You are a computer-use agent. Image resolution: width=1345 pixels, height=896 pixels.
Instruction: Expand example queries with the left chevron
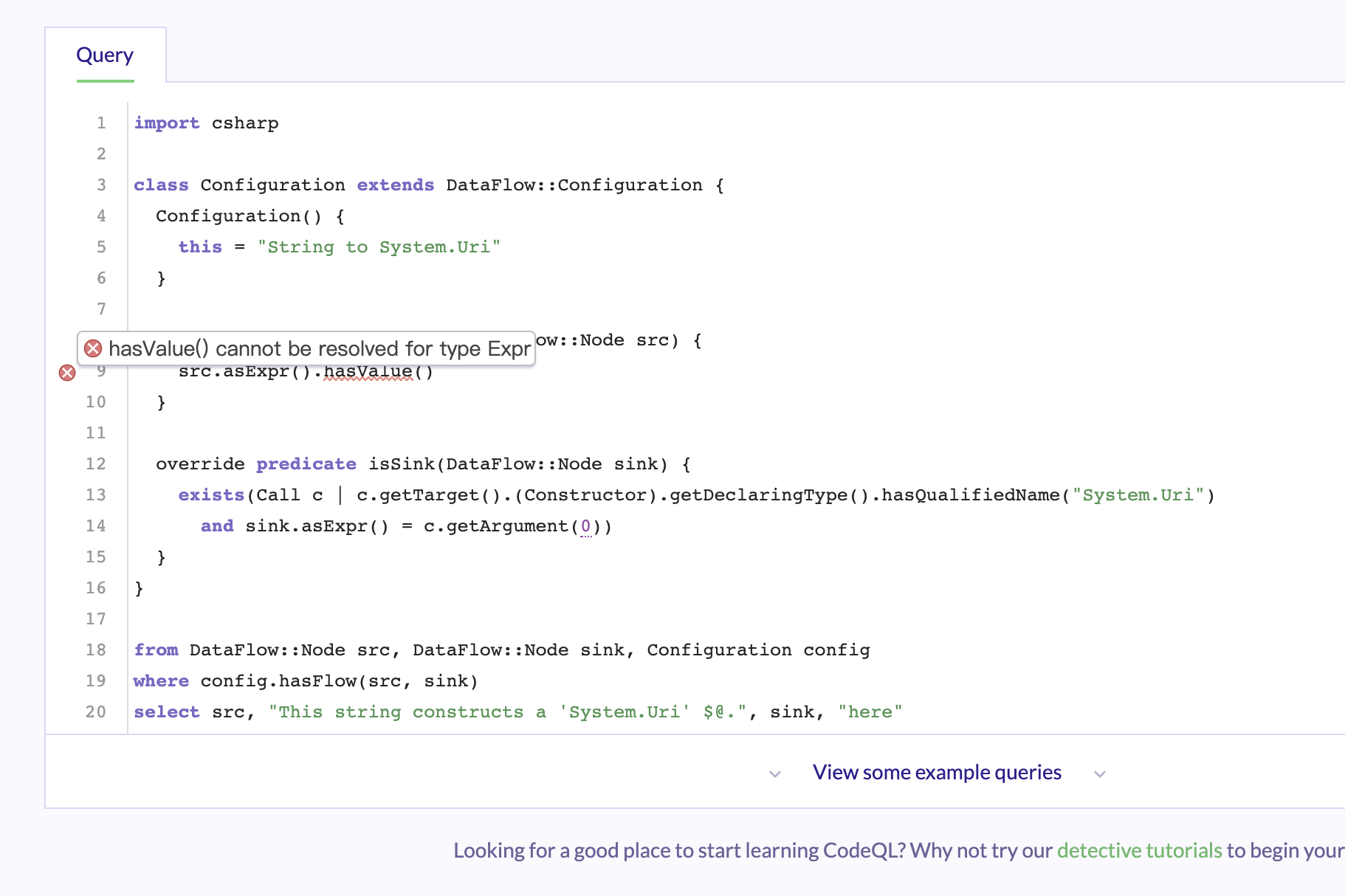click(x=774, y=774)
